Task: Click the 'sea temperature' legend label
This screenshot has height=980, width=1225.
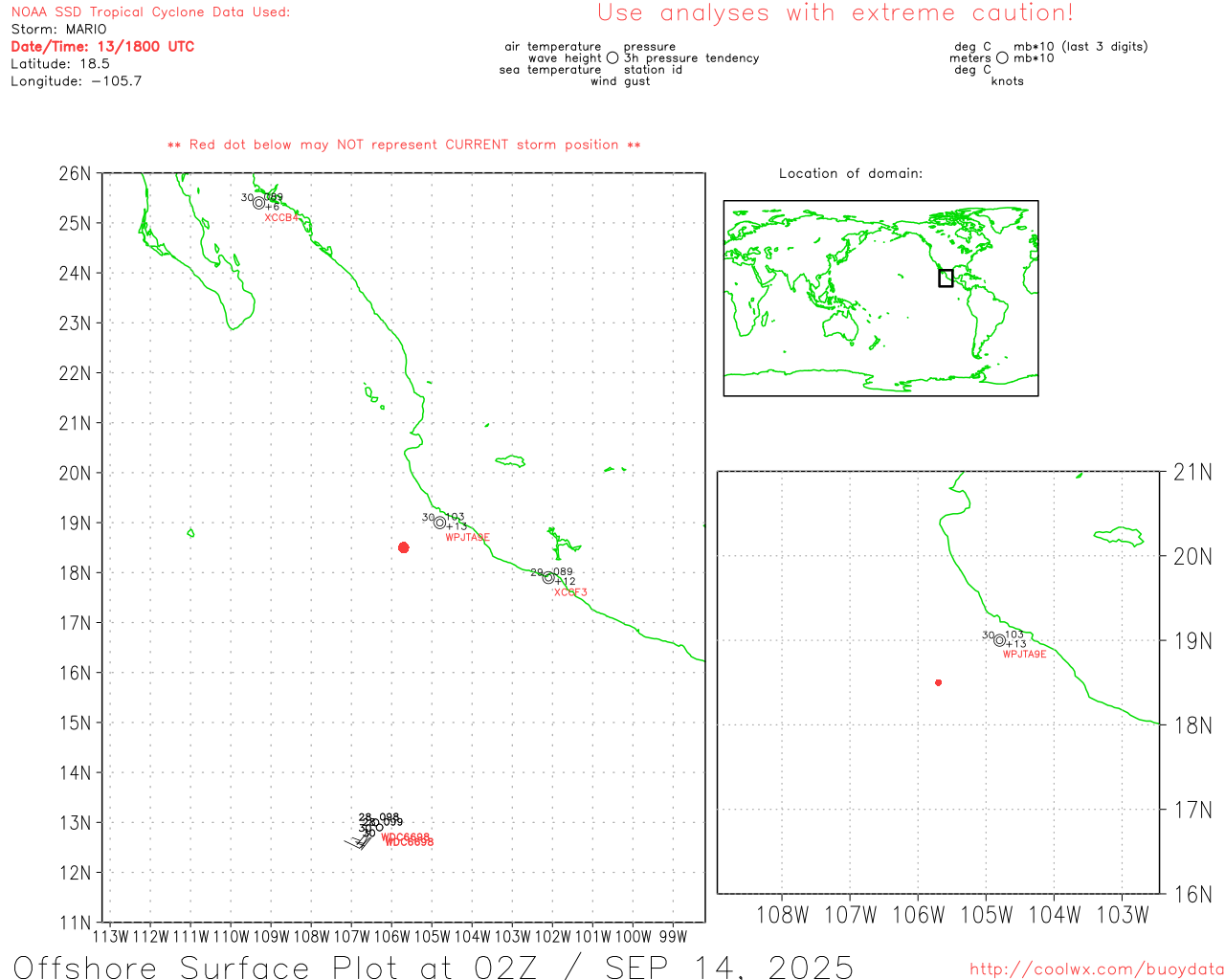Action: coord(550,70)
